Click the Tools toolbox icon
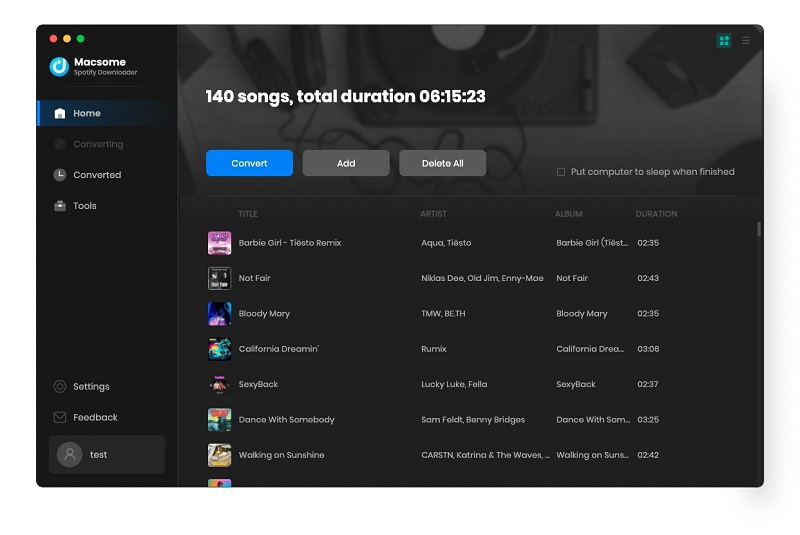 pos(60,206)
